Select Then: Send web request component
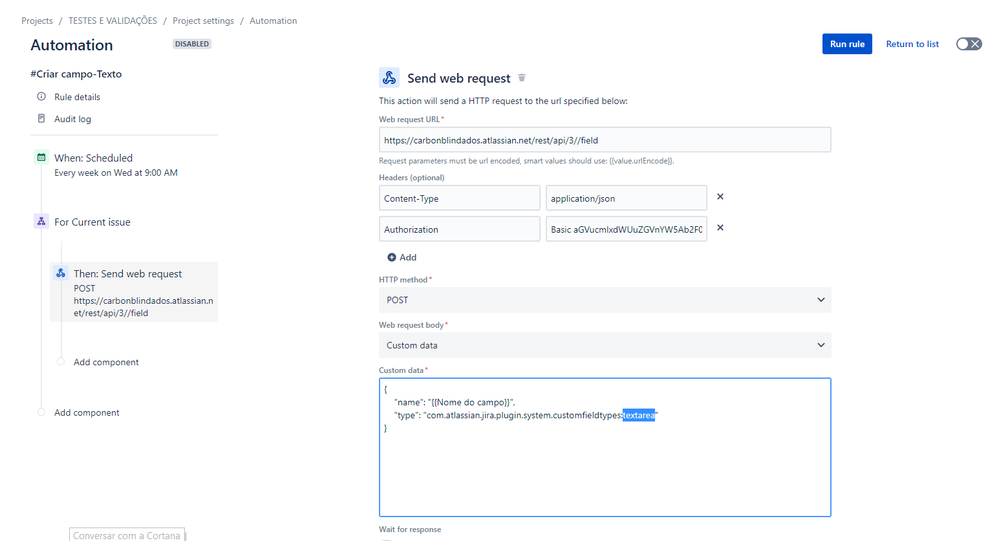The height and width of the screenshot is (541, 999). coord(134,292)
